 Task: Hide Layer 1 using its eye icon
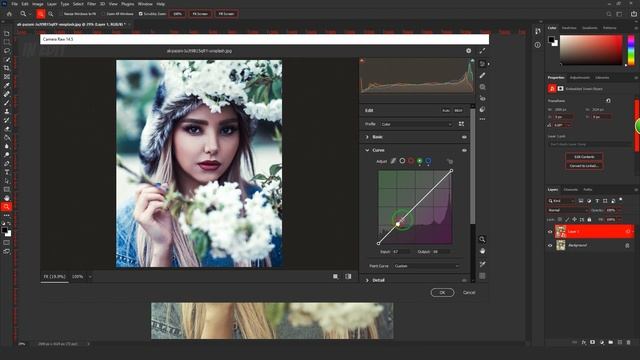coord(550,231)
